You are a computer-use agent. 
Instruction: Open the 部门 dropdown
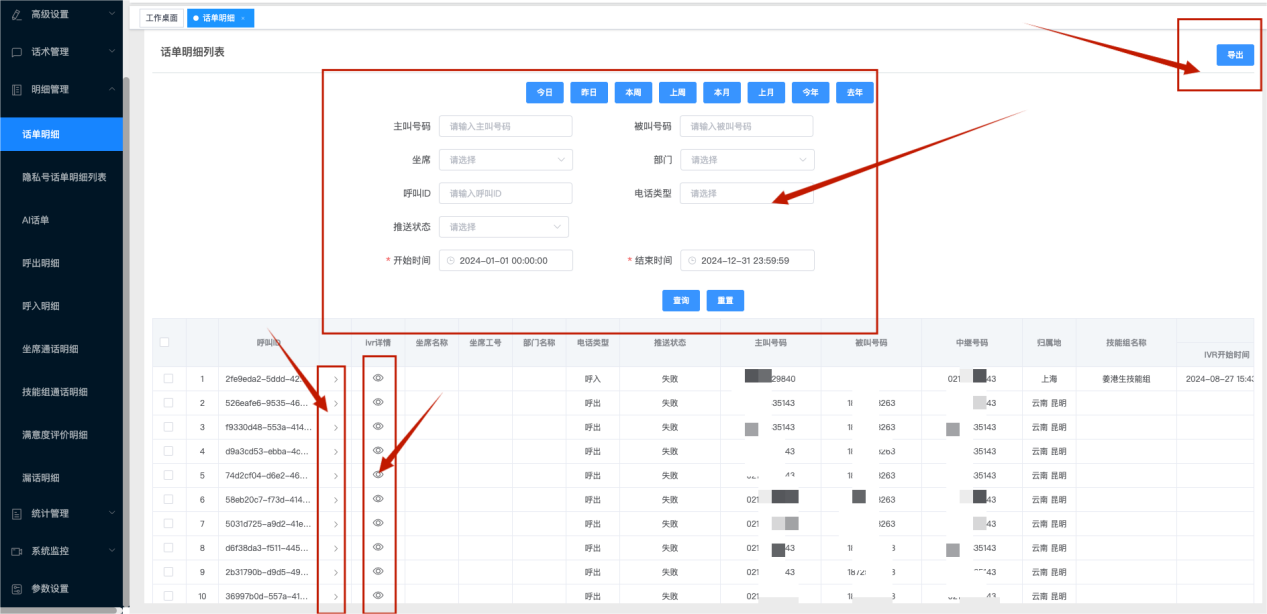(x=747, y=160)
